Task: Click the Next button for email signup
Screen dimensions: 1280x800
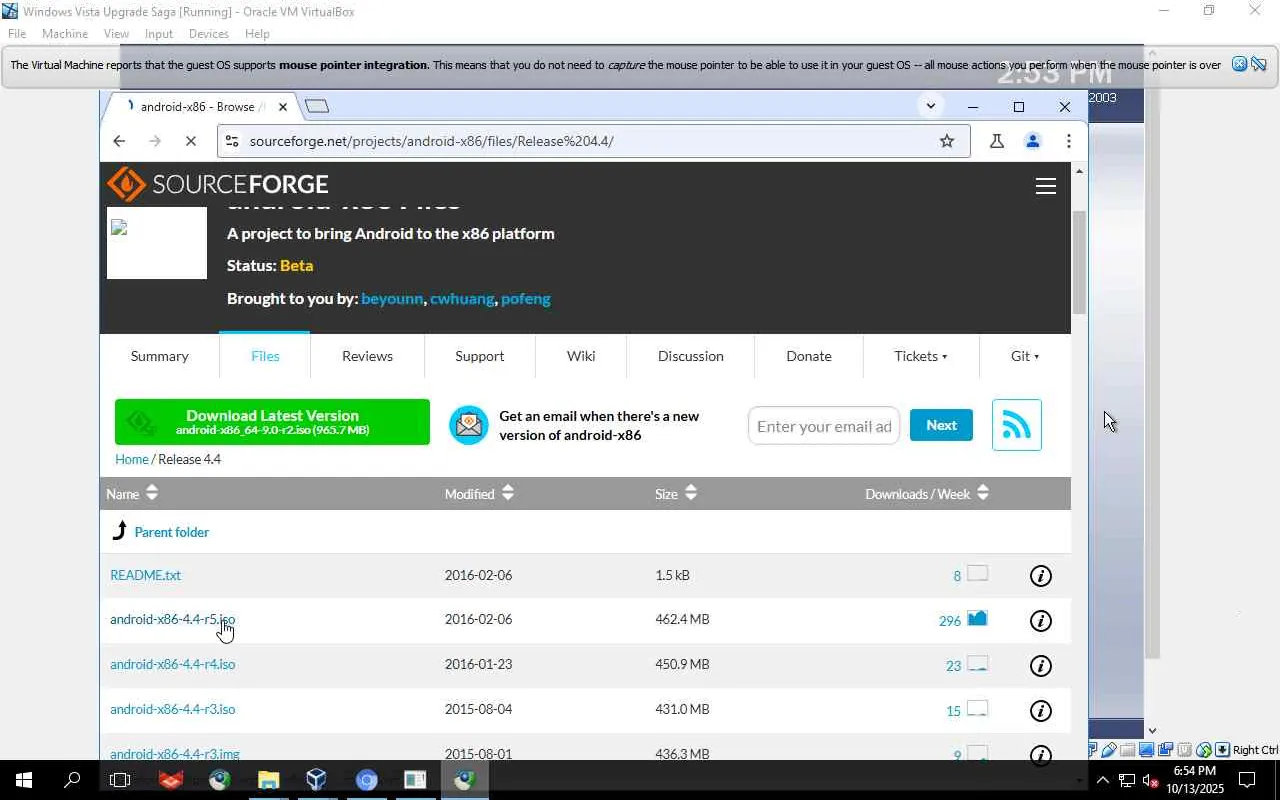Action: [941, 425]
